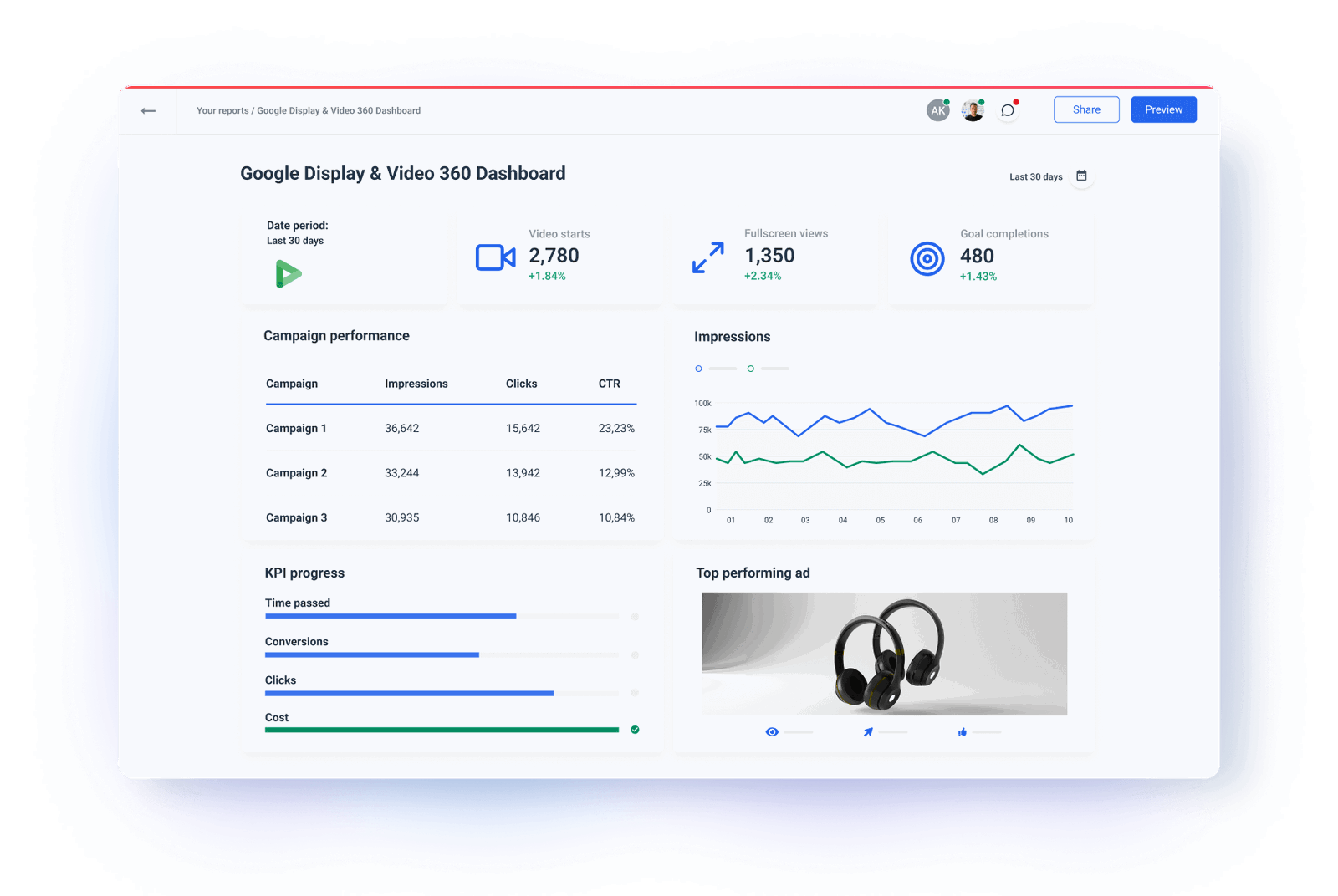The image size is (1338, 896).
Task: Open the chat bubble with red notification dot
Action: tap(1007, 109)
